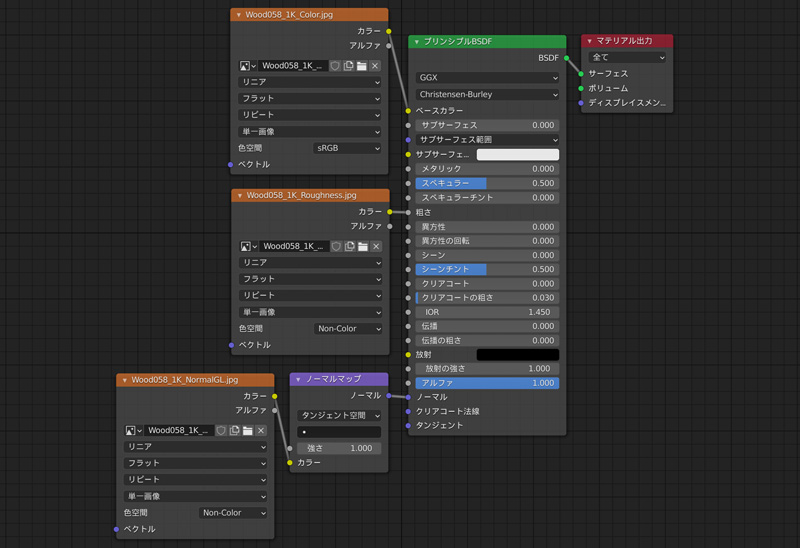The height and width of the screenshot is (548, 800).
Task: Unlink image with X in NormalGL node
Action: pyautogui.click(x=261, y=431)
